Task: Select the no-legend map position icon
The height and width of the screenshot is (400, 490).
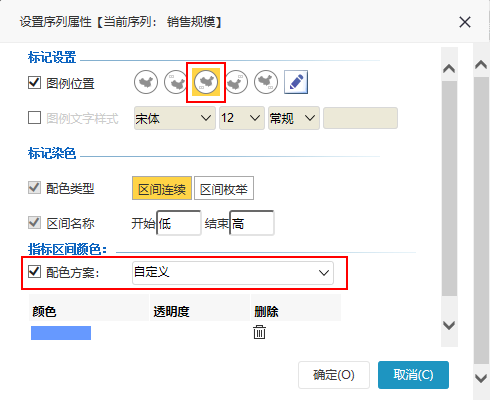Action: click(146, 82)
